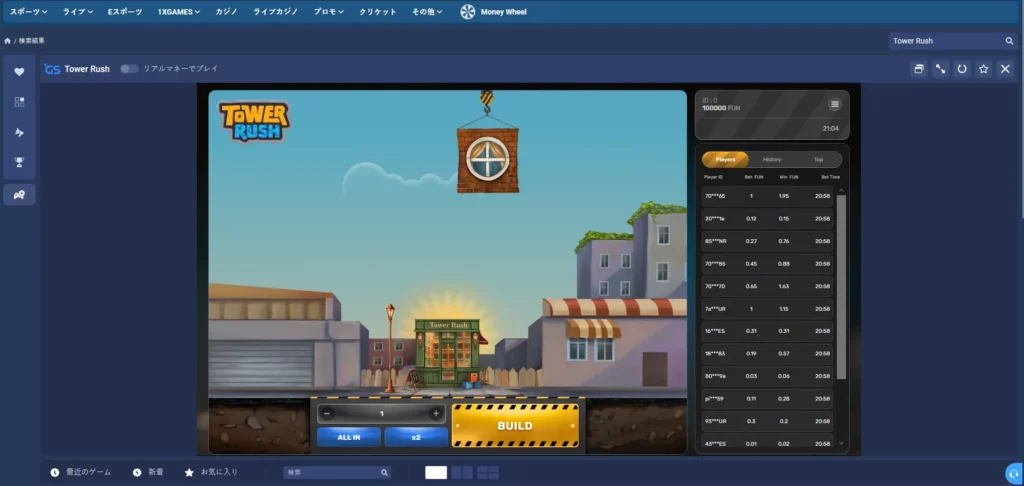This screenshot has width=1024, height=486.
Task: Select two-window split game layout
Action: (462, 472)
